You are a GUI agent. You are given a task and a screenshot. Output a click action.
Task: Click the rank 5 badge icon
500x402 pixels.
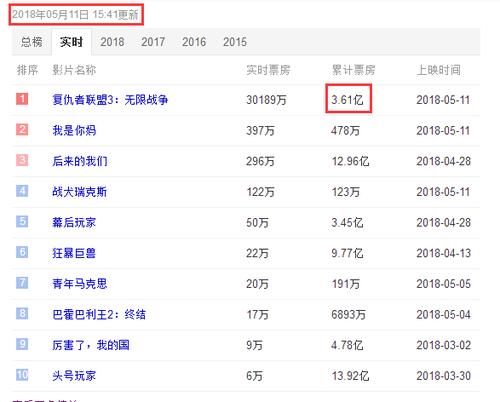pos(22,221)
